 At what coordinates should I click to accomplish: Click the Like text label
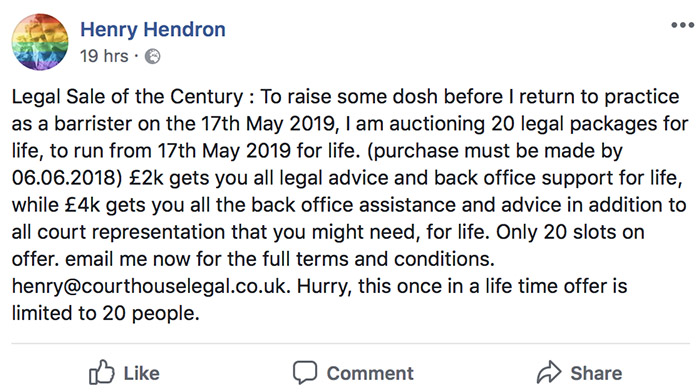click(141, 373)
